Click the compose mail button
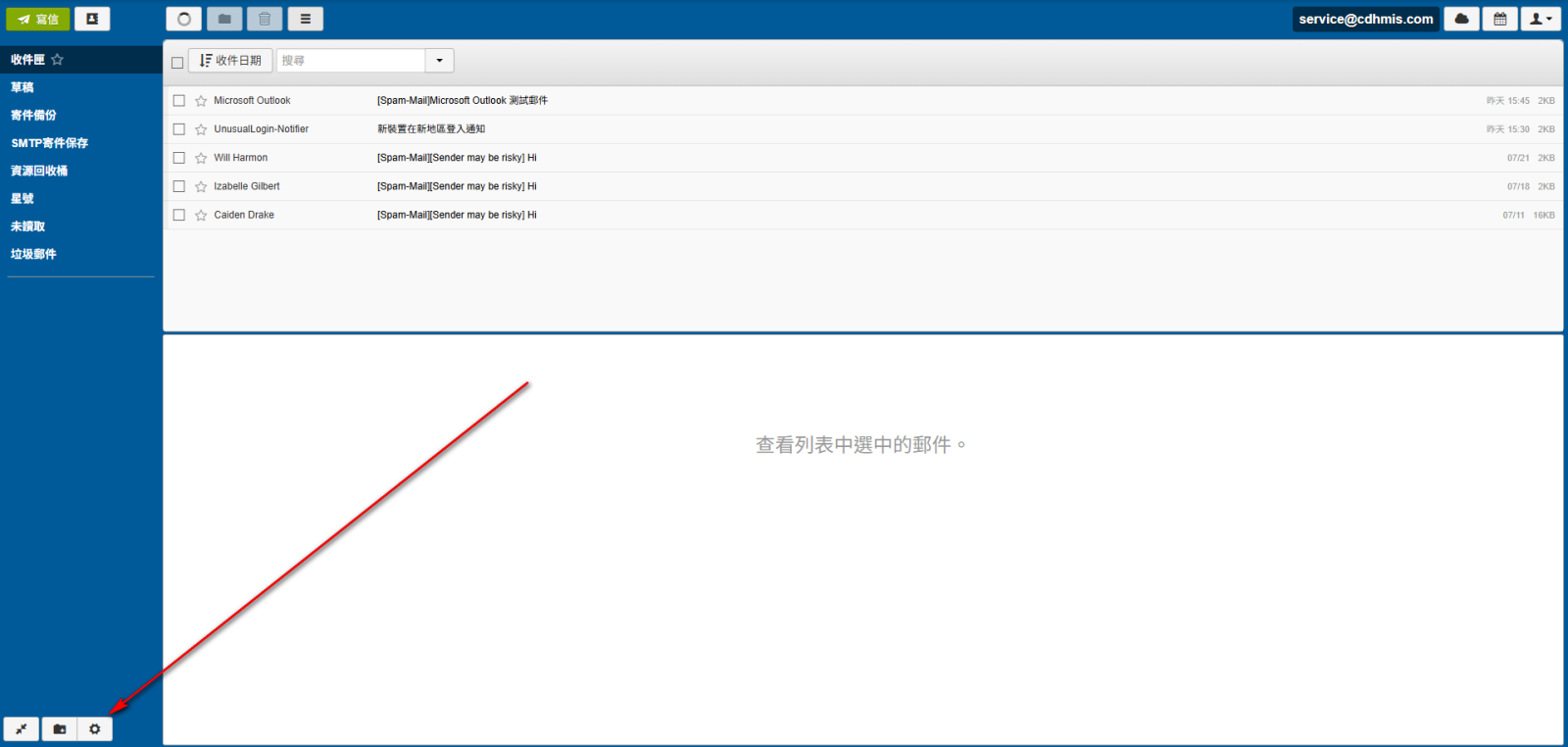Screen dimensions: 1568x747 (x=38, y=19)
